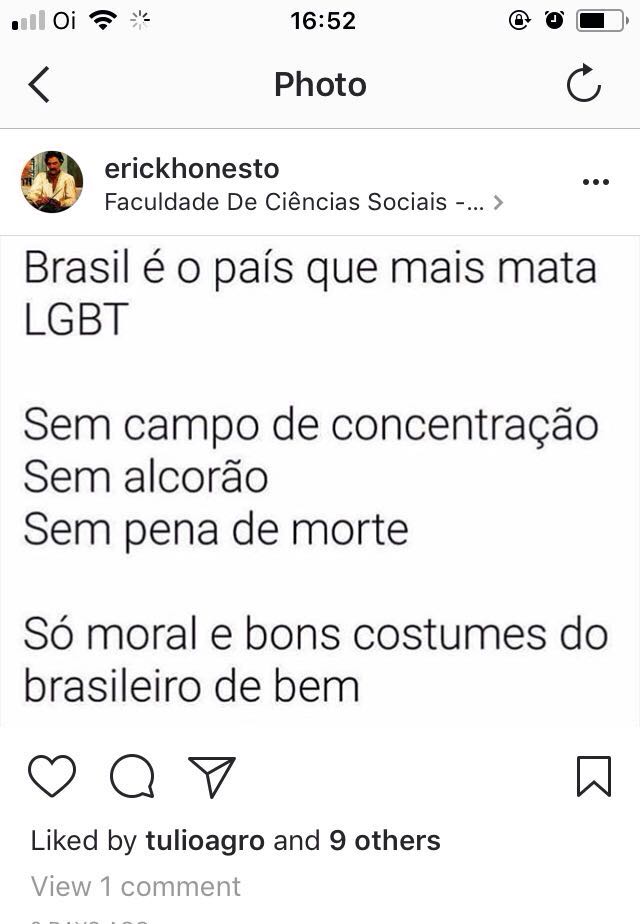
Task: Open comments via the speech bubble icon
Action: pyautogui.click(x=133, y=776)
